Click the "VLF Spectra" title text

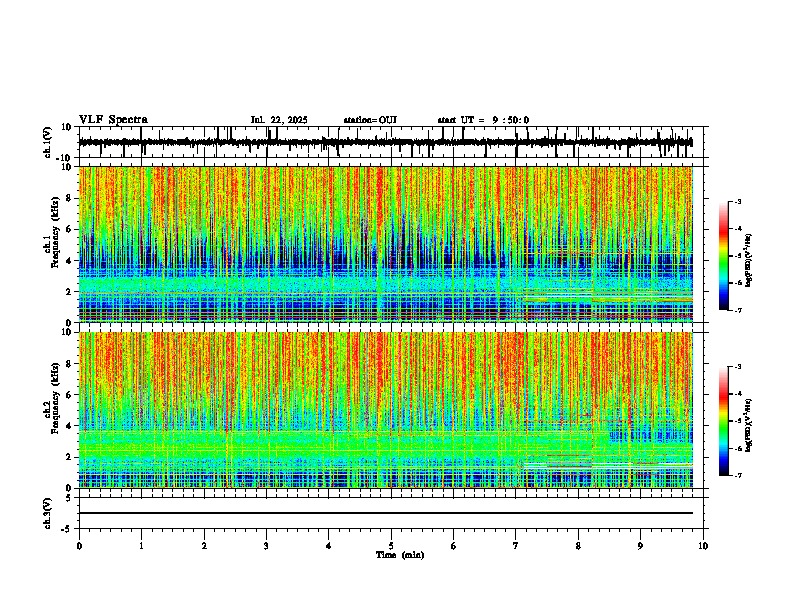point(113,120)
